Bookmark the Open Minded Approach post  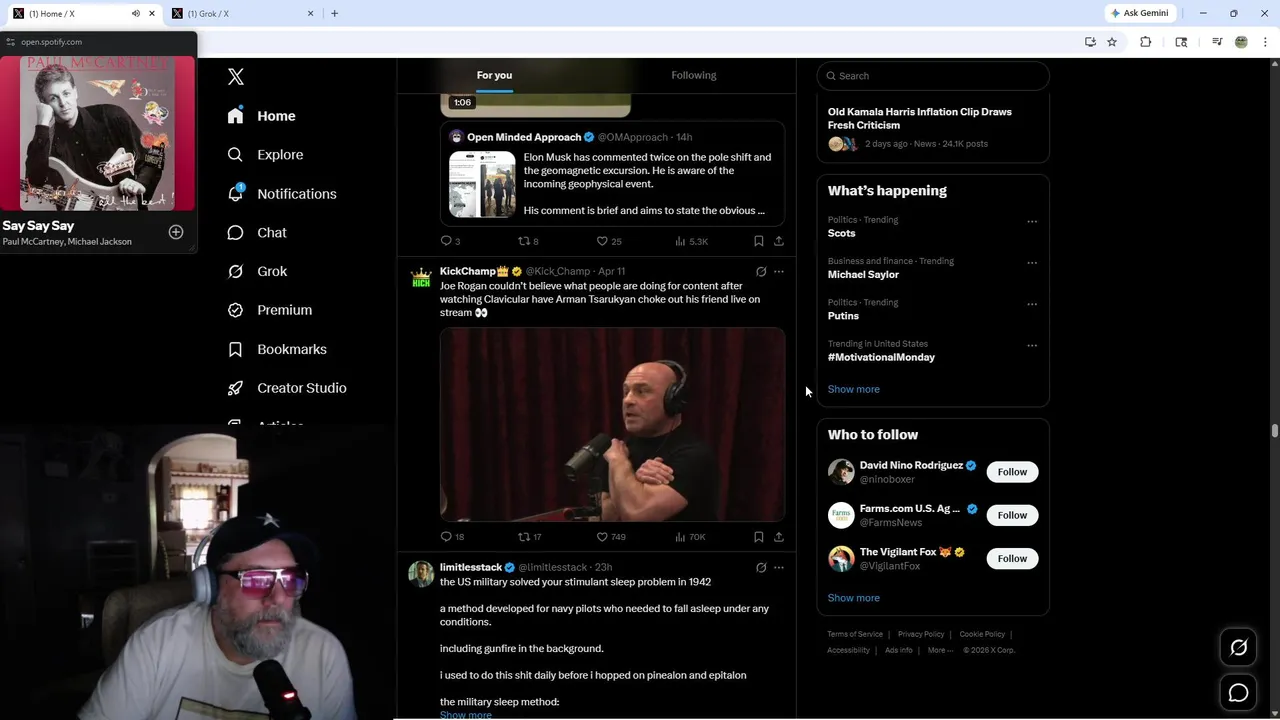(759, 241)
